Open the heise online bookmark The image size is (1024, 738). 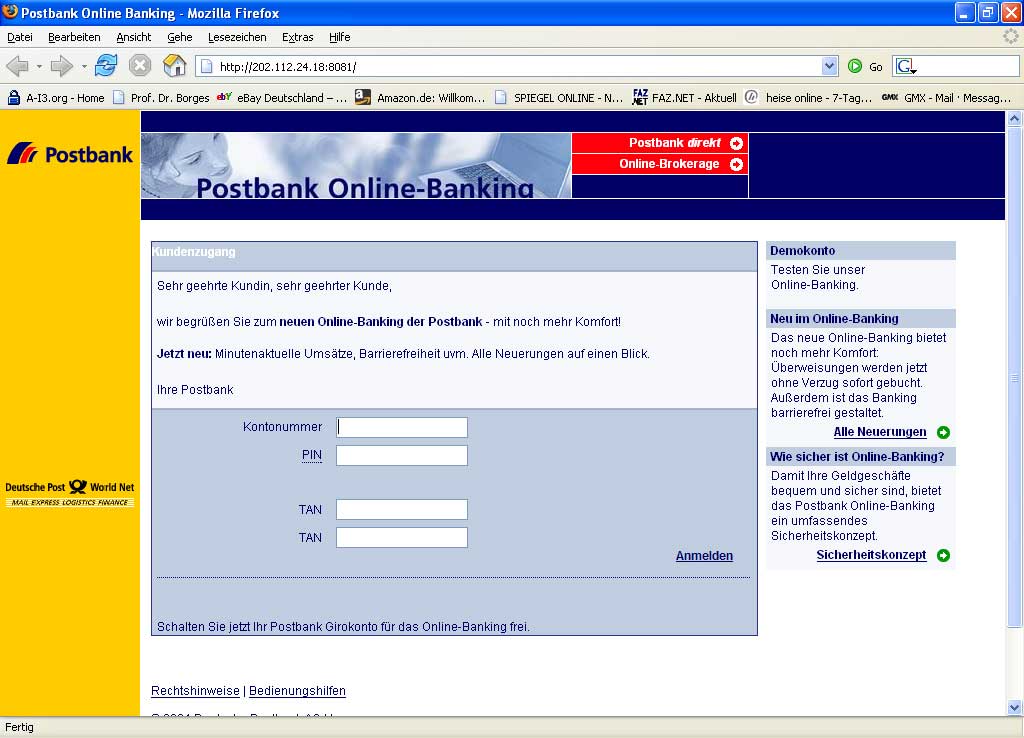(808, 98)
